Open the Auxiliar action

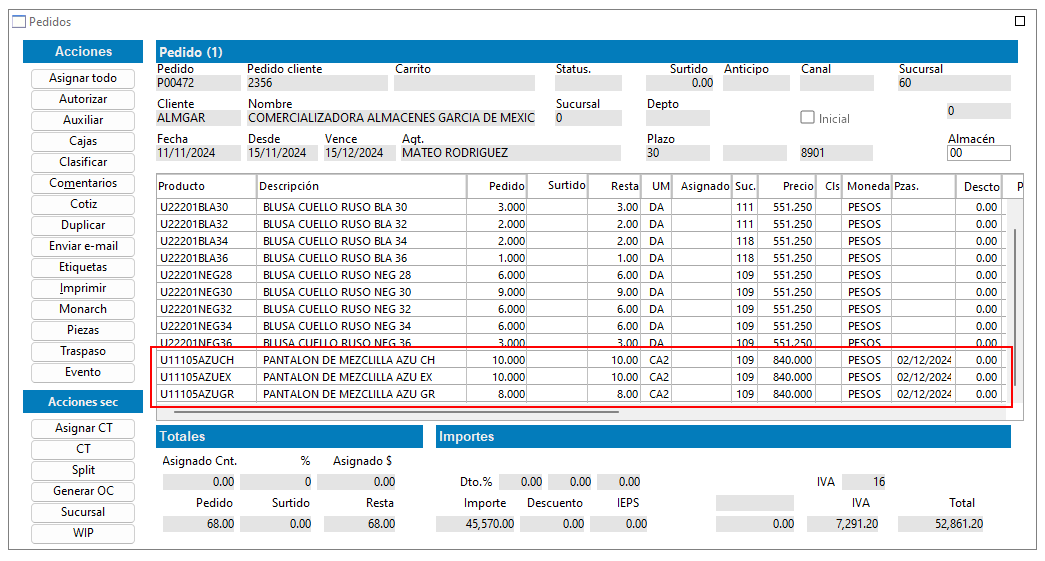tap(83, 121)
